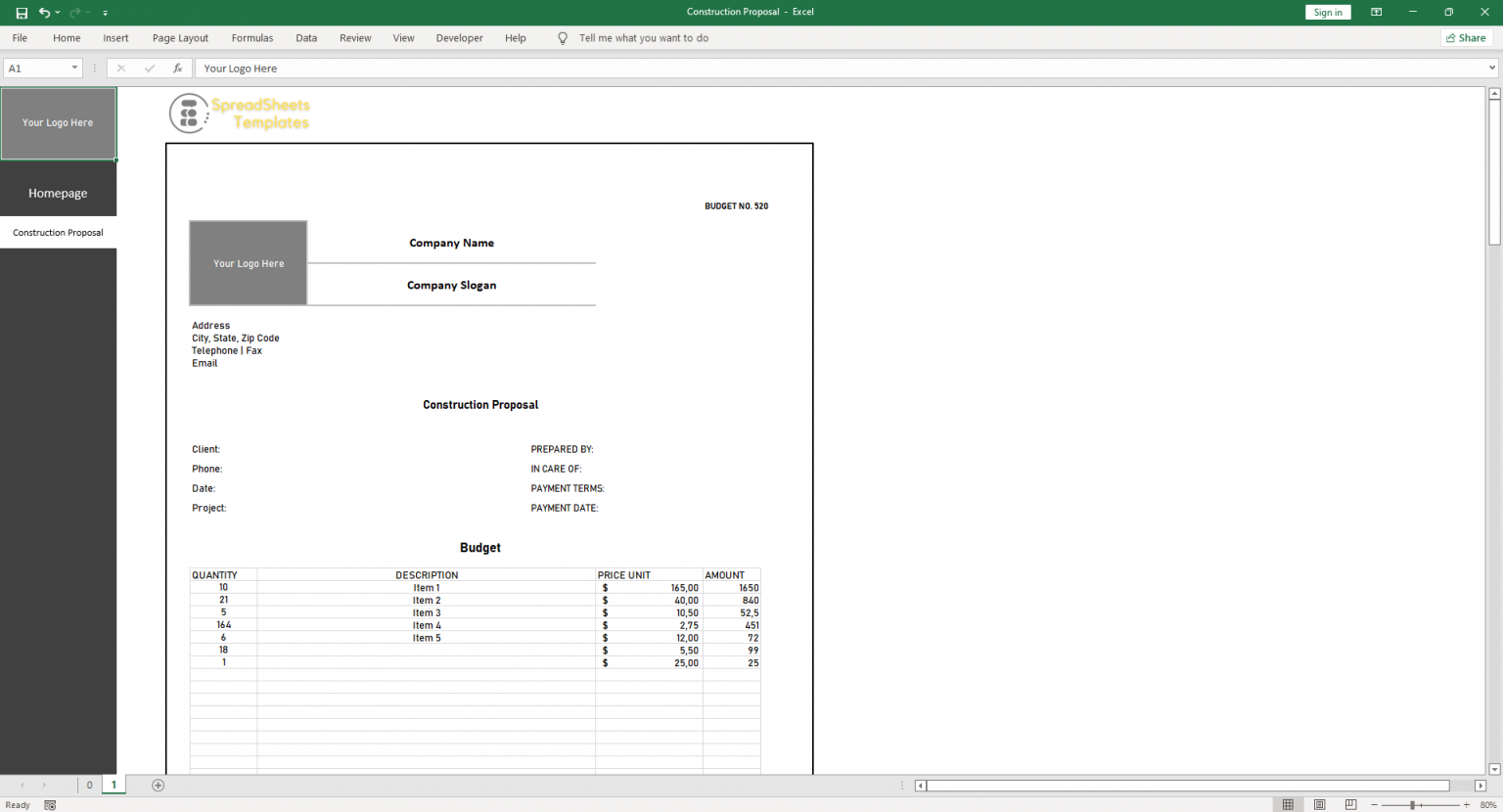Select the Construction Proposal sidebar entry
This screenshot has width=1503, height=812.
pos(58,232)
